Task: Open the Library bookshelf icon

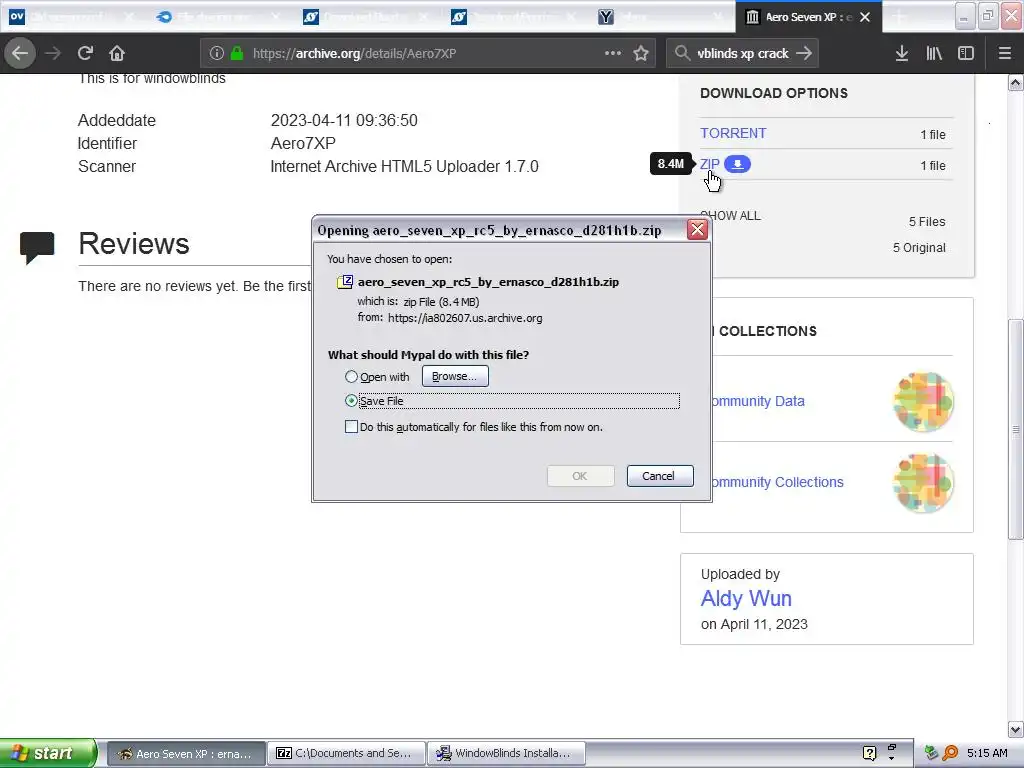Action: [x=934, y=54]
